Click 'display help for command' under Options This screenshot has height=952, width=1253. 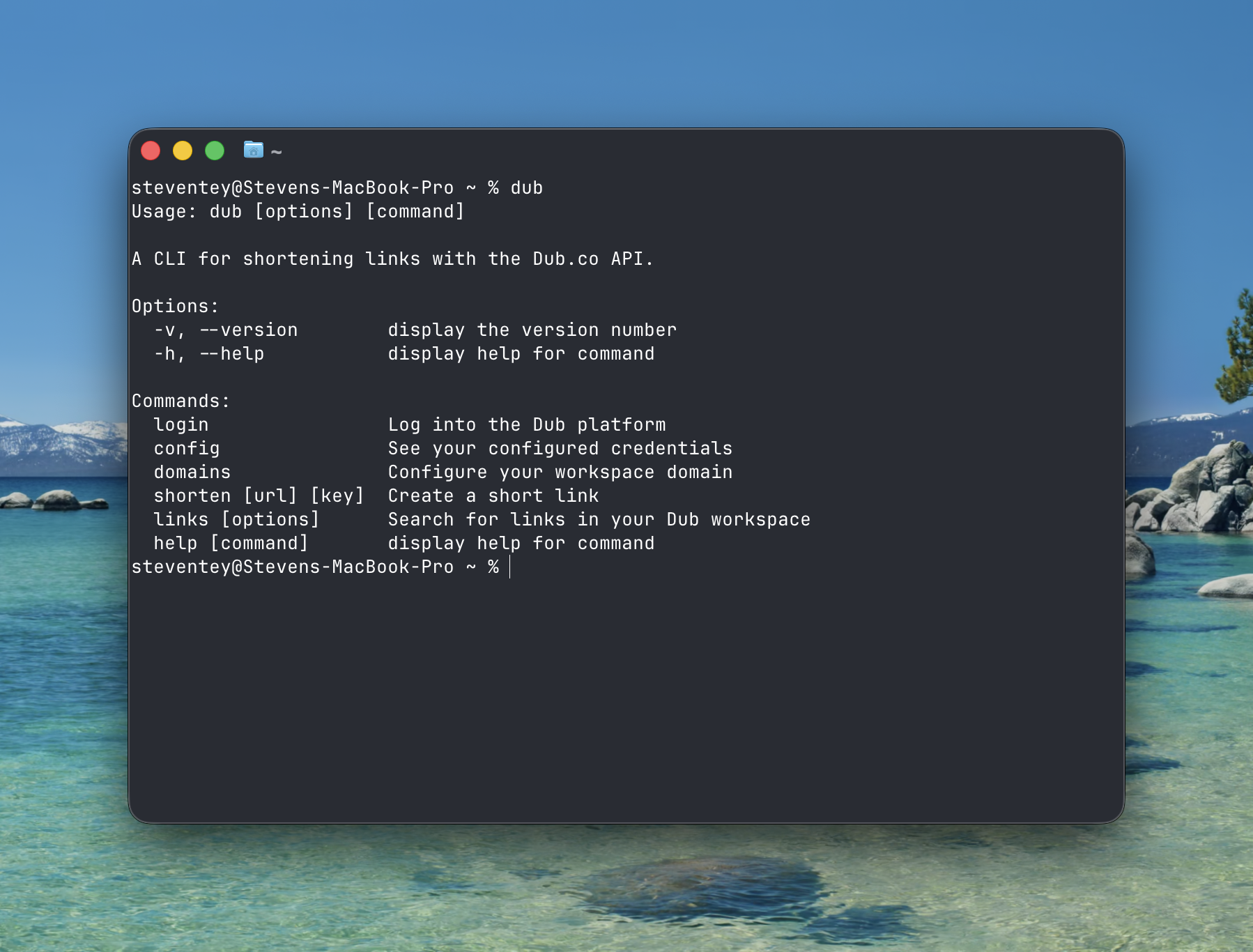(521, 354)
